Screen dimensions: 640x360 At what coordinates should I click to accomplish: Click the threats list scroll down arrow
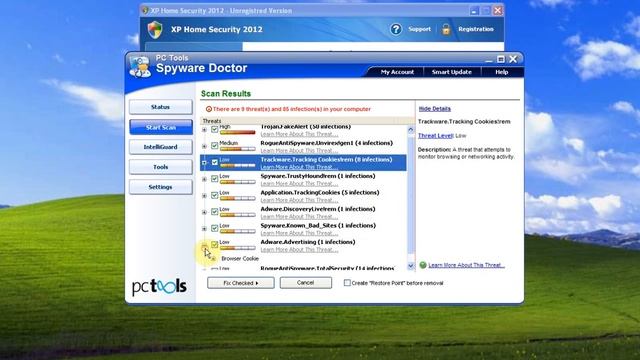tap(411, 266)
